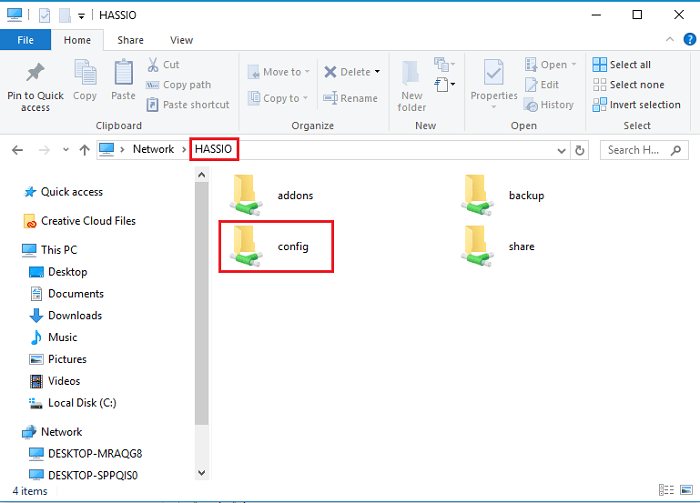Screen dimensions: 700x503
Task: Click Invert selection in the ribbon
Action: point(636,105)
